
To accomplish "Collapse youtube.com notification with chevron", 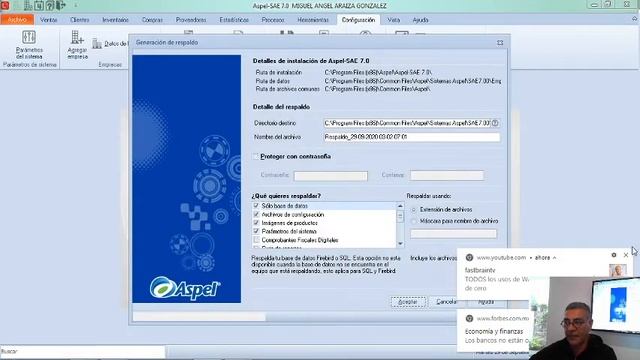I will 554,258.
